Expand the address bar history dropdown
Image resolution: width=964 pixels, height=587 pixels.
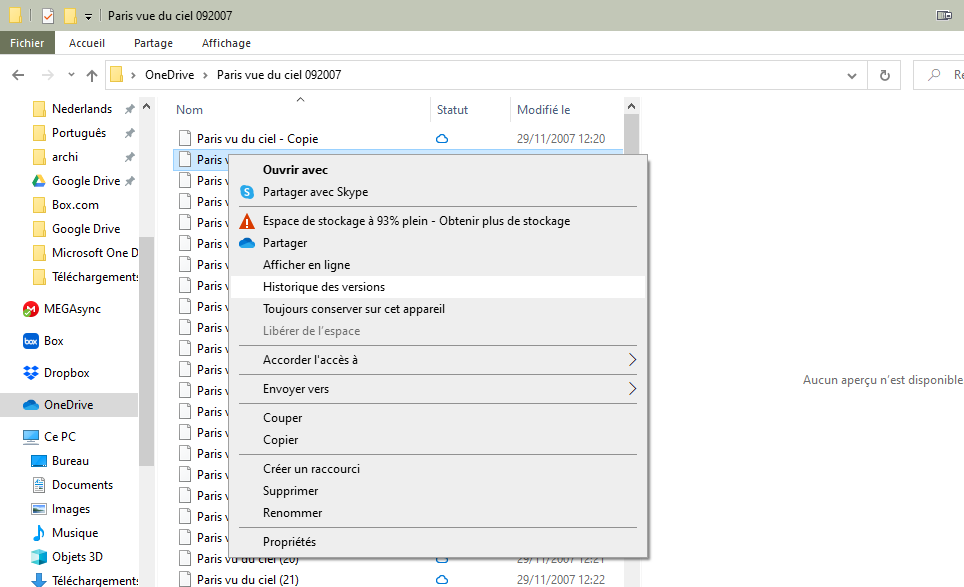[x=851, y=76]
